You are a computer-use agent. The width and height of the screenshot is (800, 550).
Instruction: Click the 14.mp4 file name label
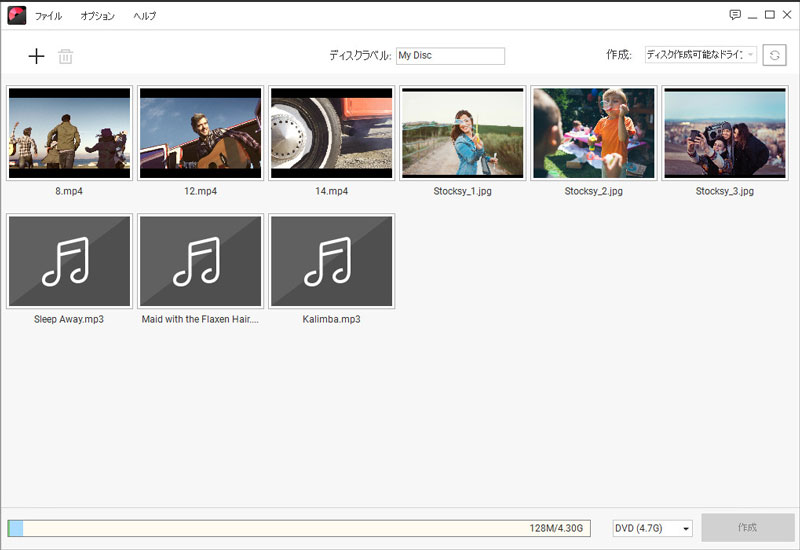[332, 191]
